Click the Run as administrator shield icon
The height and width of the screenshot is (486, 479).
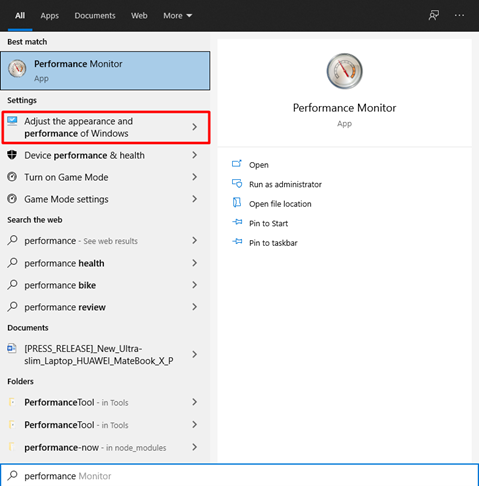237,184
